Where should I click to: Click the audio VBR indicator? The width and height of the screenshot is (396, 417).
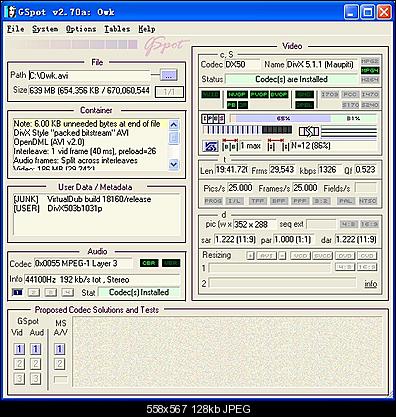(x=171, y=263)
